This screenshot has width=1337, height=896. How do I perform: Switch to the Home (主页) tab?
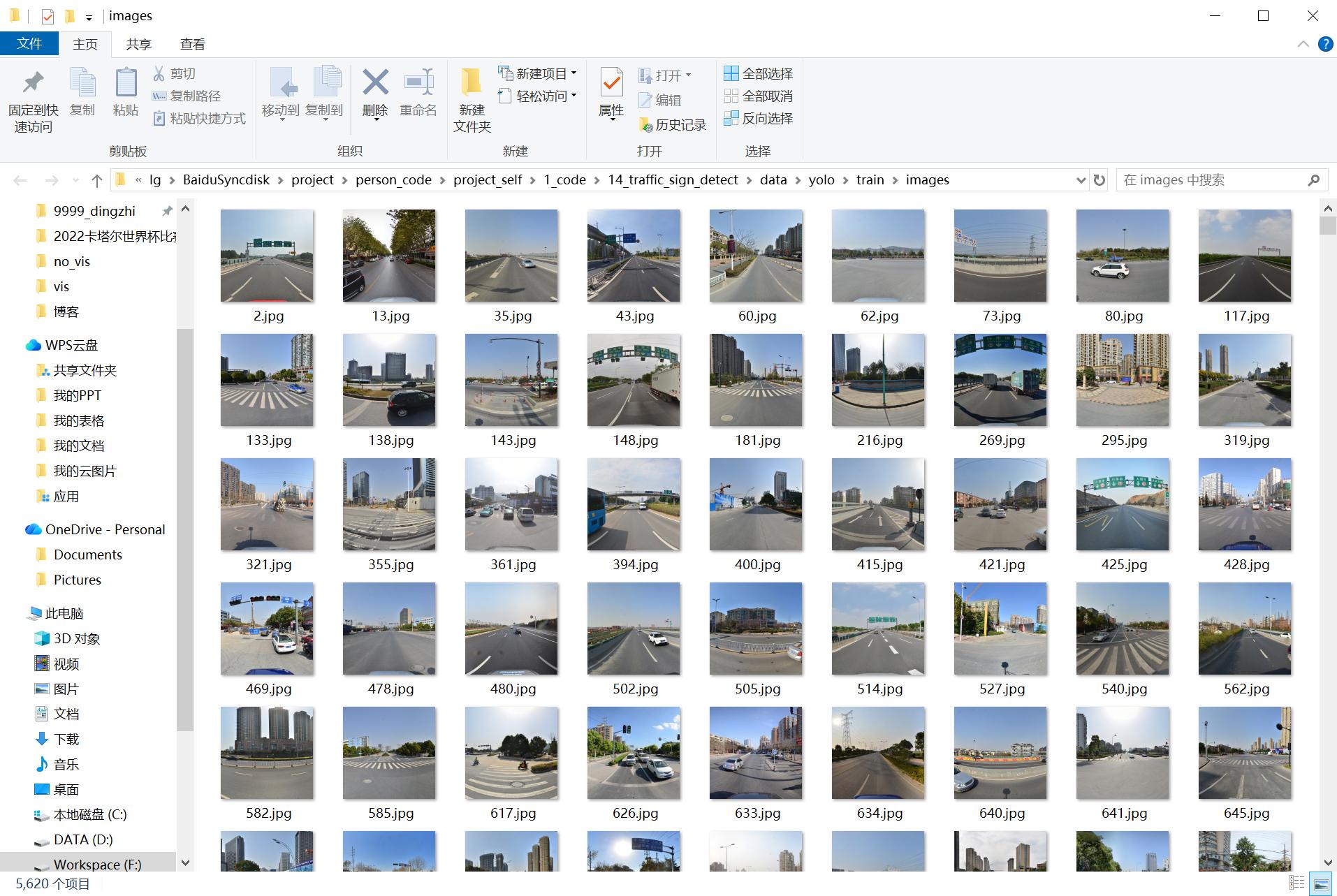(85, 44)
